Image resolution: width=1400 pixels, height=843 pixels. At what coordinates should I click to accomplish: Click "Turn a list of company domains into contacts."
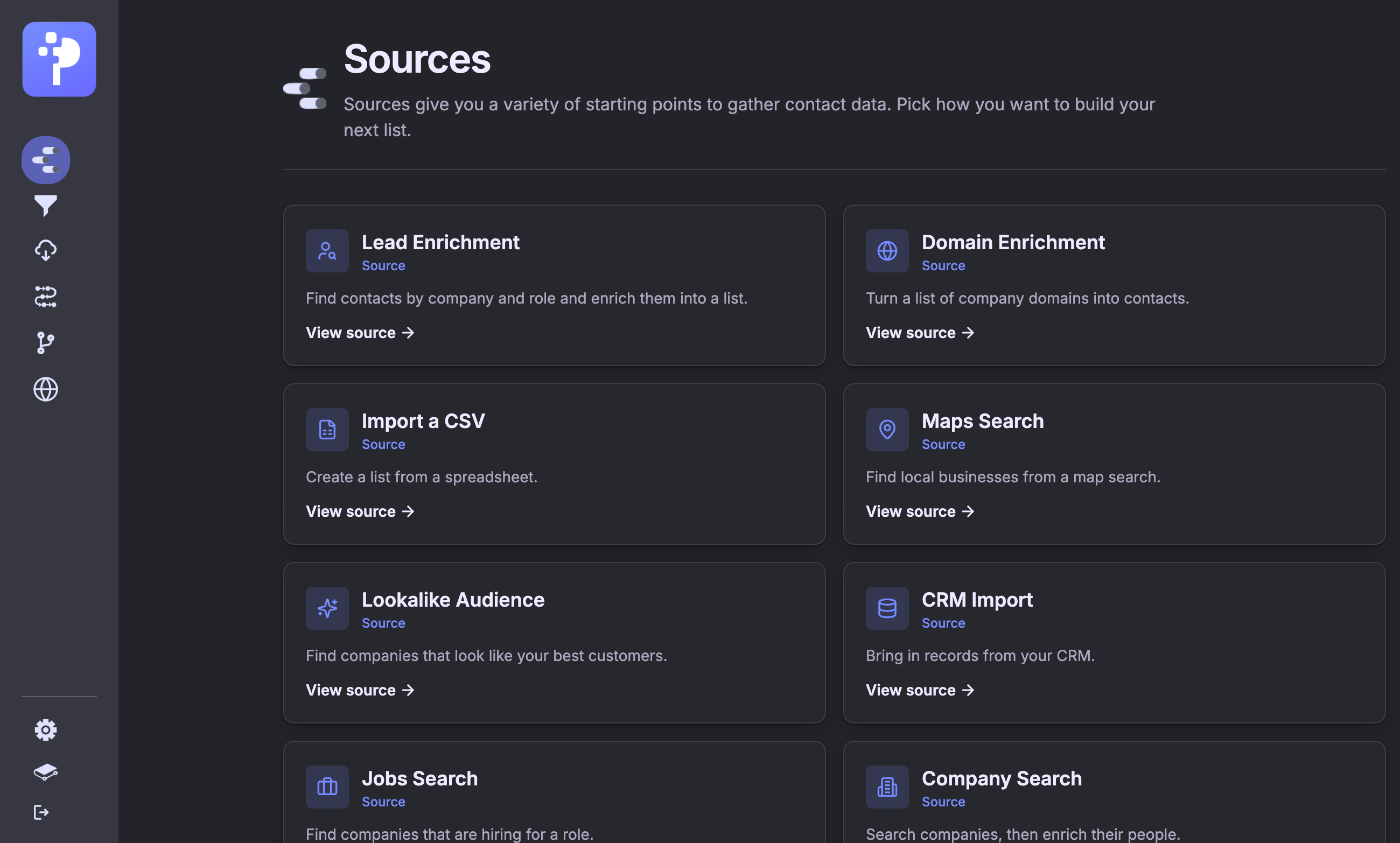tap(1027, 298)
